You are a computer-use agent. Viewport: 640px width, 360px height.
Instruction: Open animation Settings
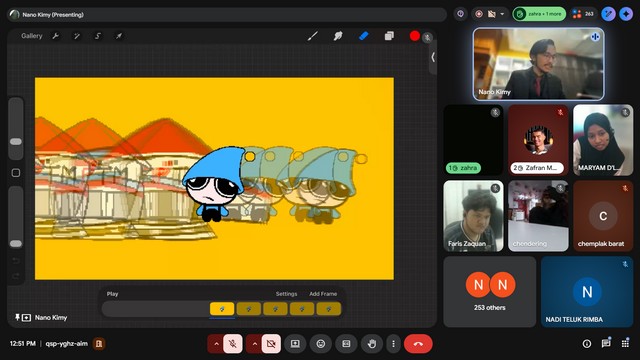click(x=286, y=294)
